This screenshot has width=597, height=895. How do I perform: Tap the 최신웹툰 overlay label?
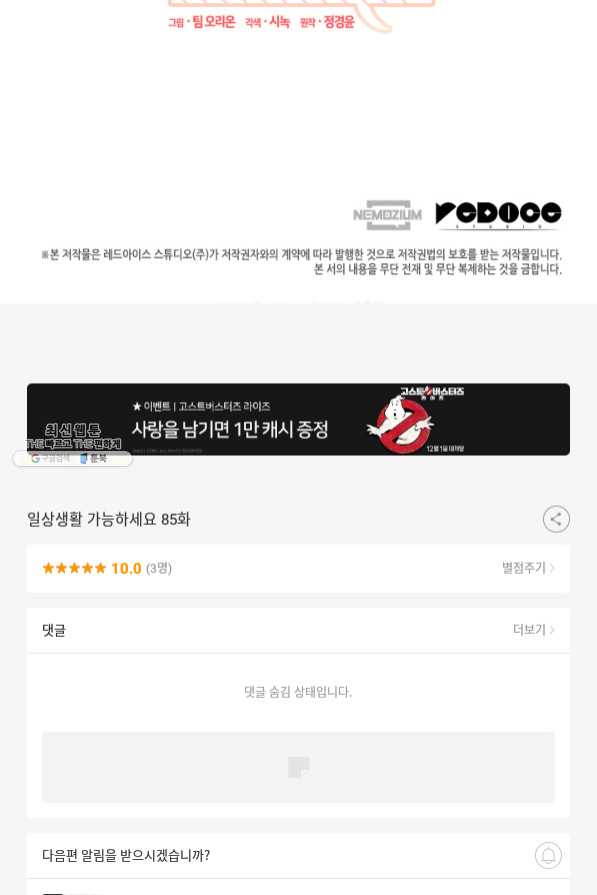pyautogui.click(x=73, y=430)
